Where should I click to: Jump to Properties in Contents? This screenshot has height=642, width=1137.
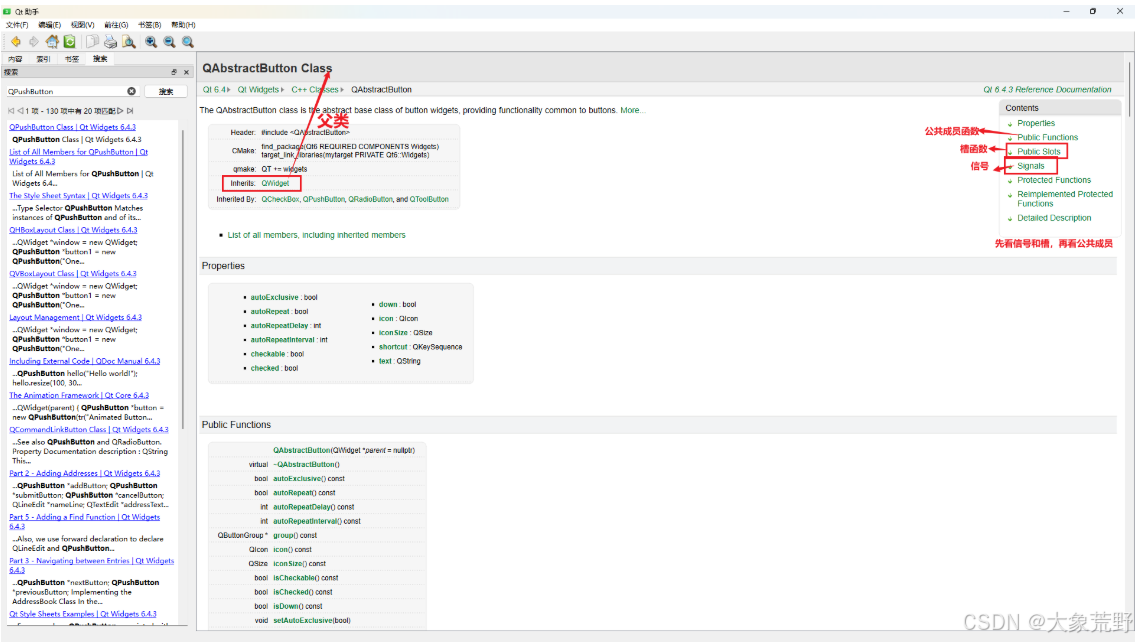pyautogui.click(x=1035, y=123)
